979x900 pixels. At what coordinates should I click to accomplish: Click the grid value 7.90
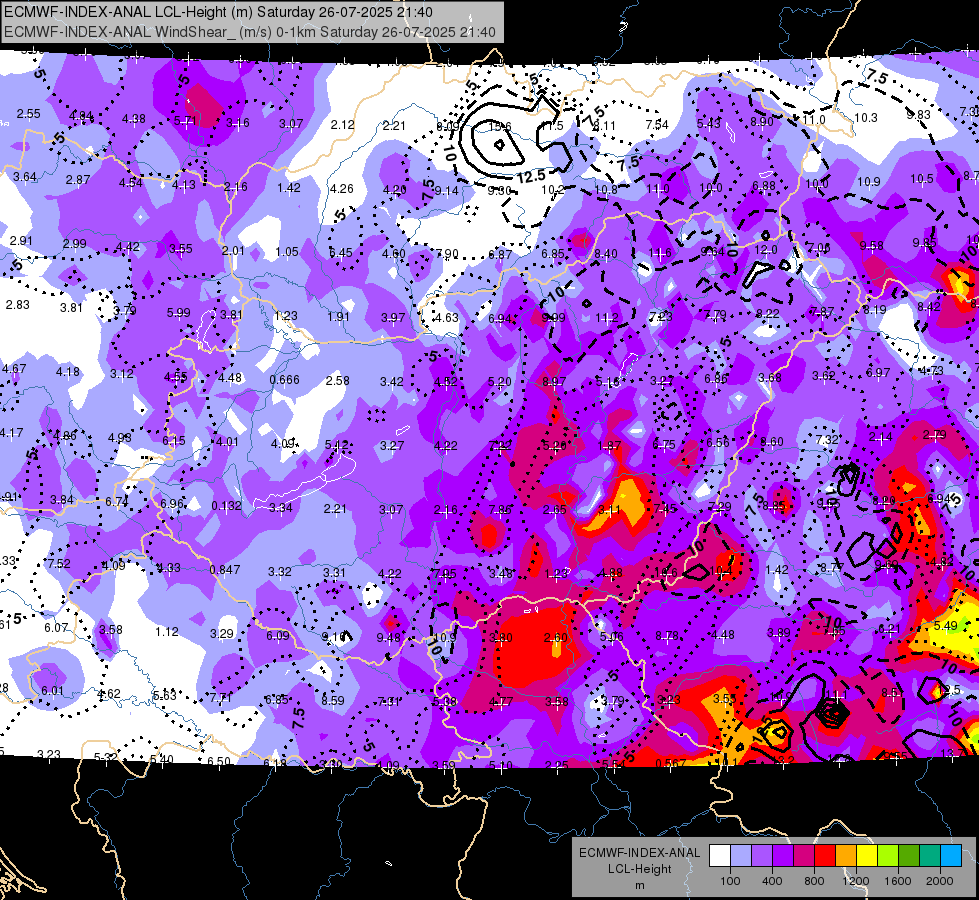[x=447, y=254]
